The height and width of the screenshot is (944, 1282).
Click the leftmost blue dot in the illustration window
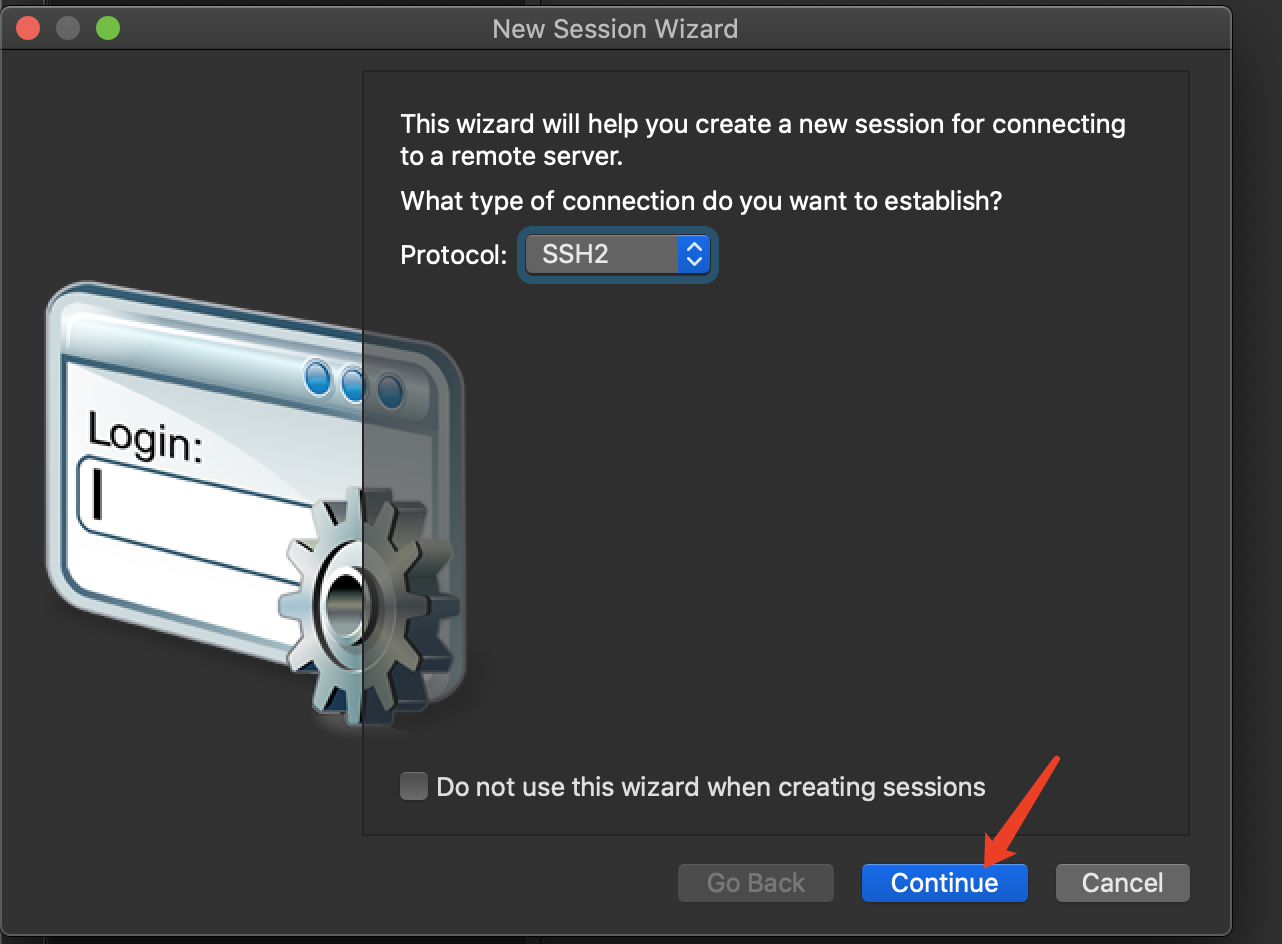[318, 379]
